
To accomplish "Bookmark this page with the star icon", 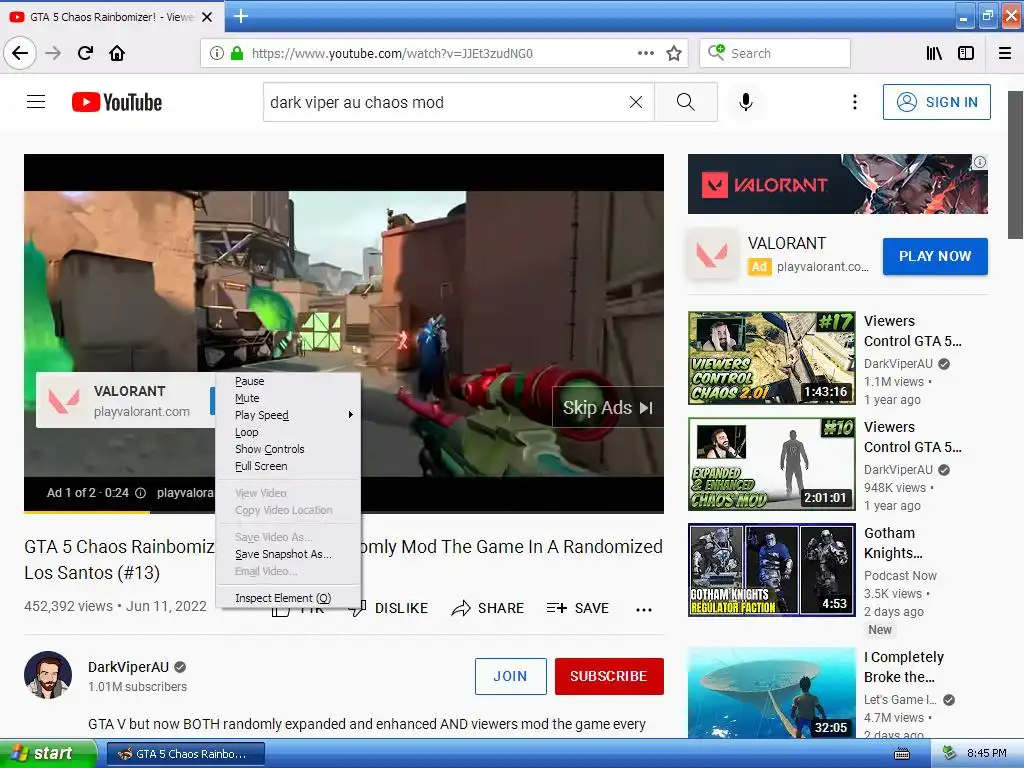I will [x=674, y=53].
